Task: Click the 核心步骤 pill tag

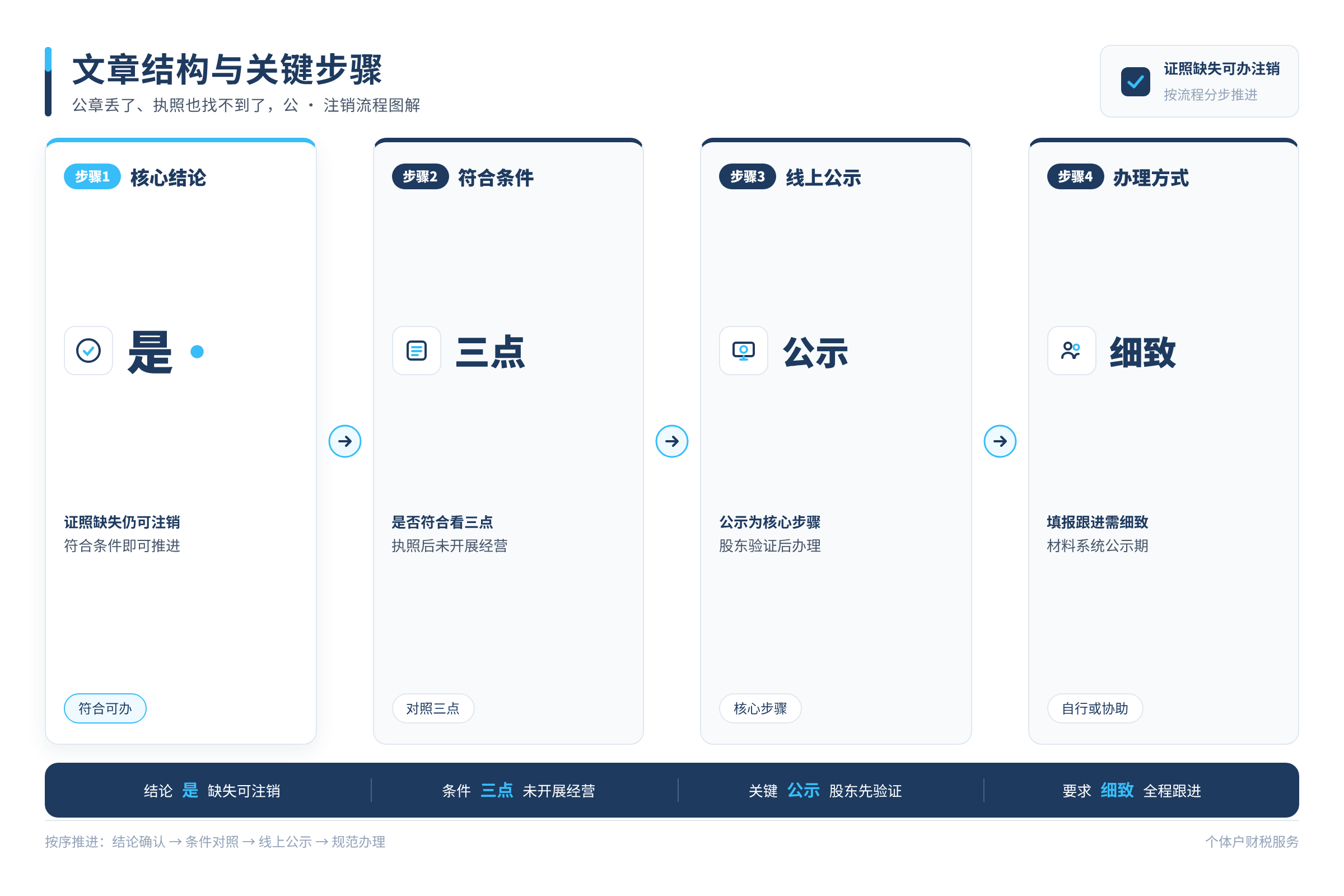Action: coord(760,708)
